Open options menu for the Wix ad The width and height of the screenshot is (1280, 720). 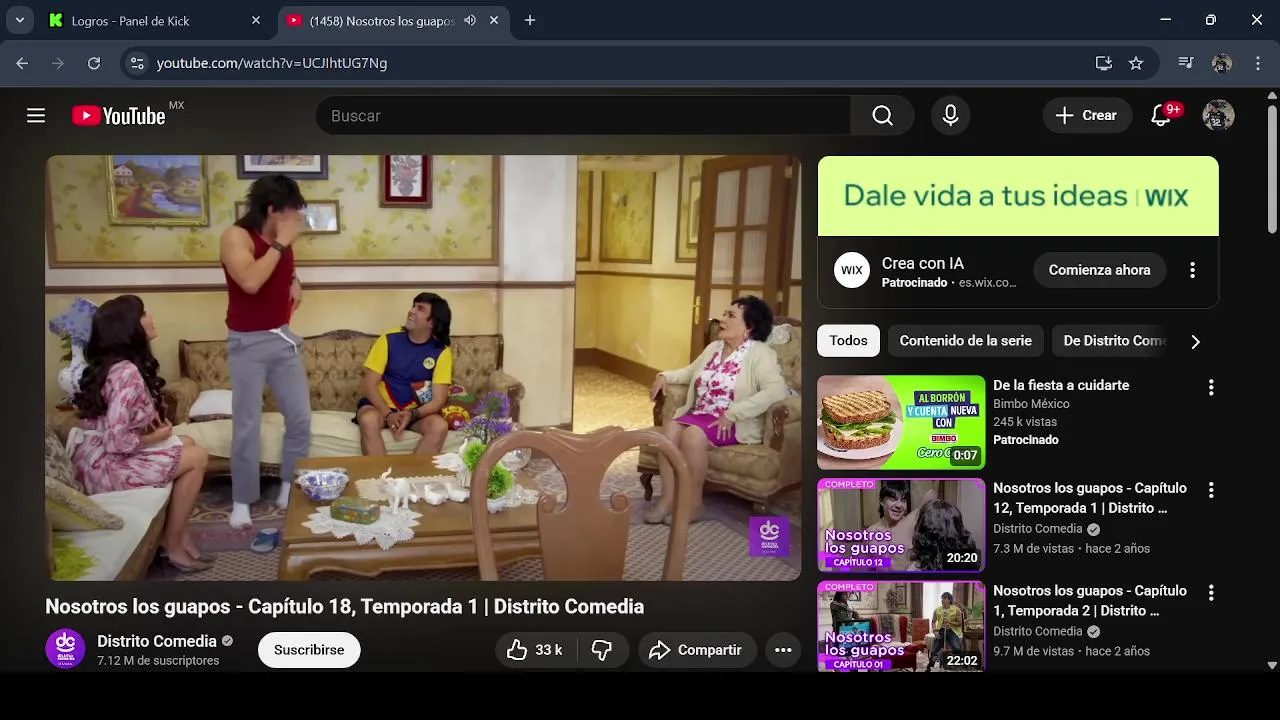1192,270
